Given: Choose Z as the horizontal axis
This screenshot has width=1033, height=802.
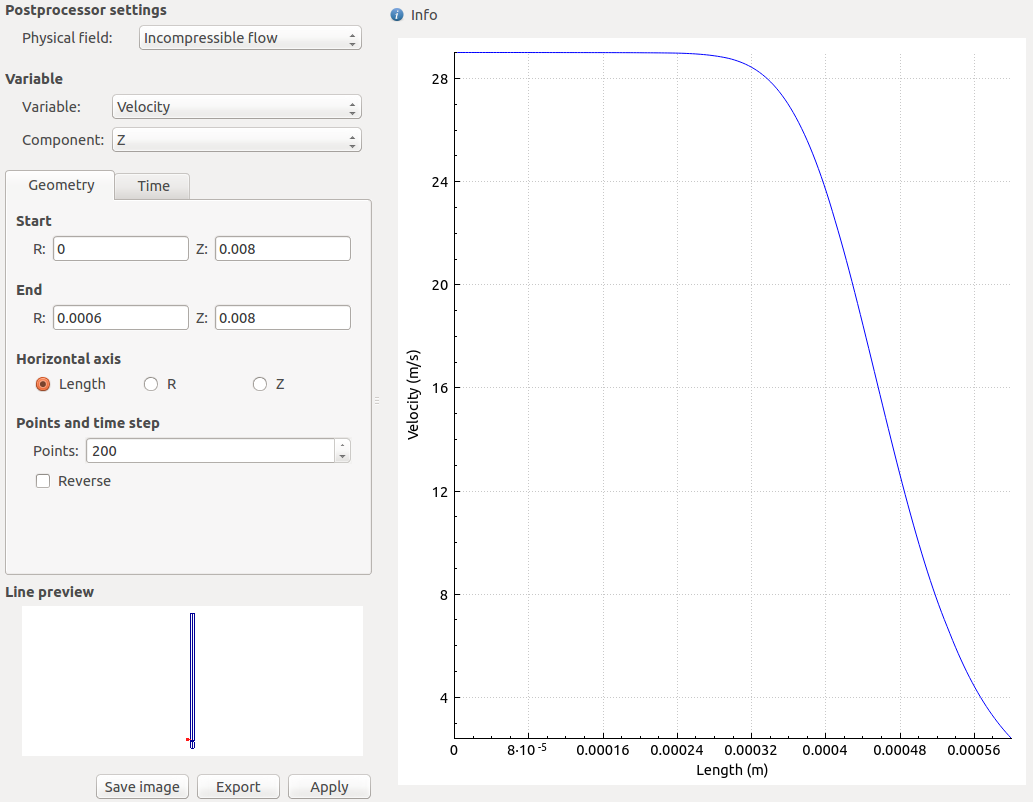Looking at the screenshot, I should [x=260, y=384].
